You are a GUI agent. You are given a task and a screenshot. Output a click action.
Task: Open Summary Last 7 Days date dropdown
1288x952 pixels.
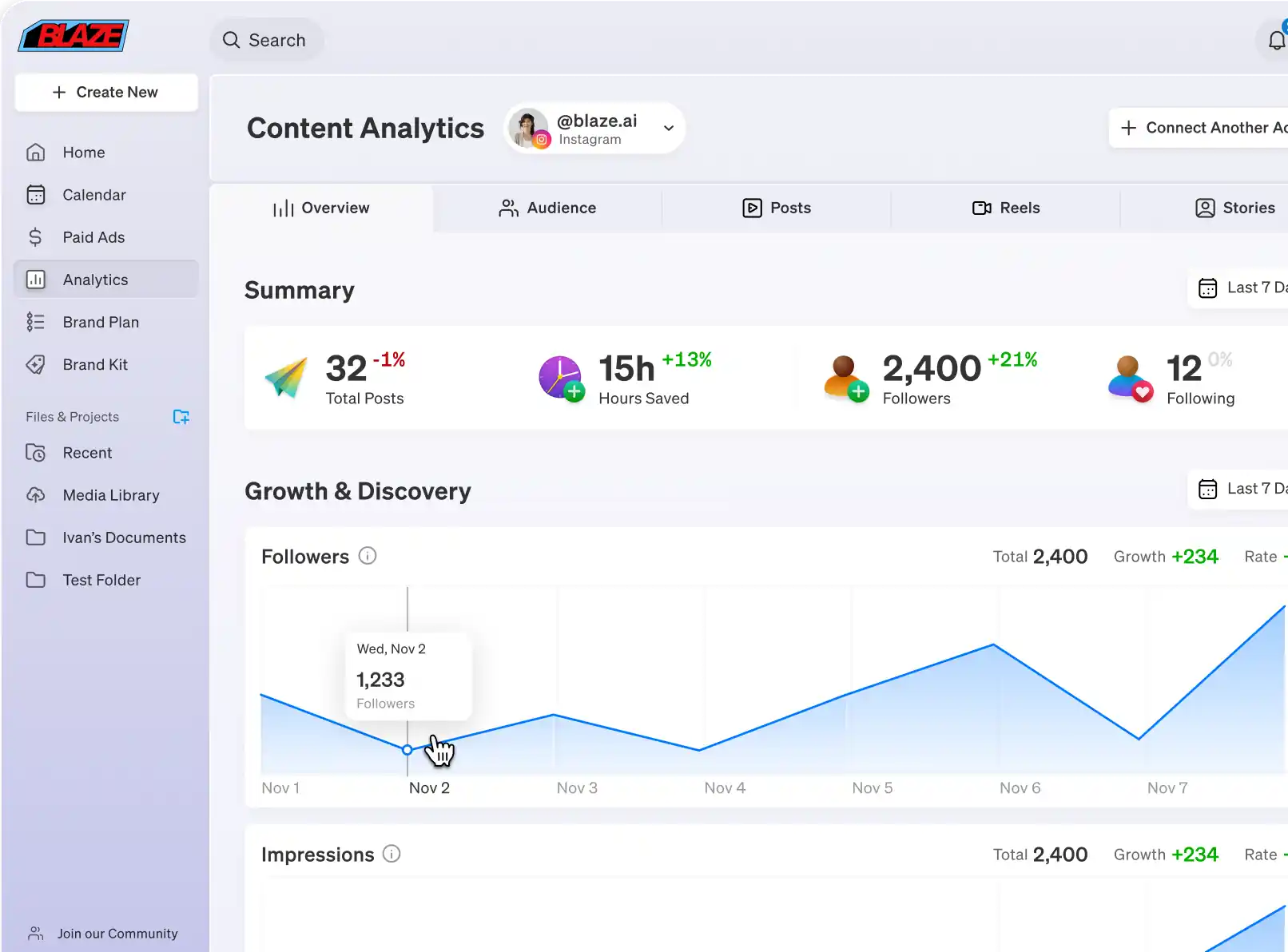tap(1238, 288)
